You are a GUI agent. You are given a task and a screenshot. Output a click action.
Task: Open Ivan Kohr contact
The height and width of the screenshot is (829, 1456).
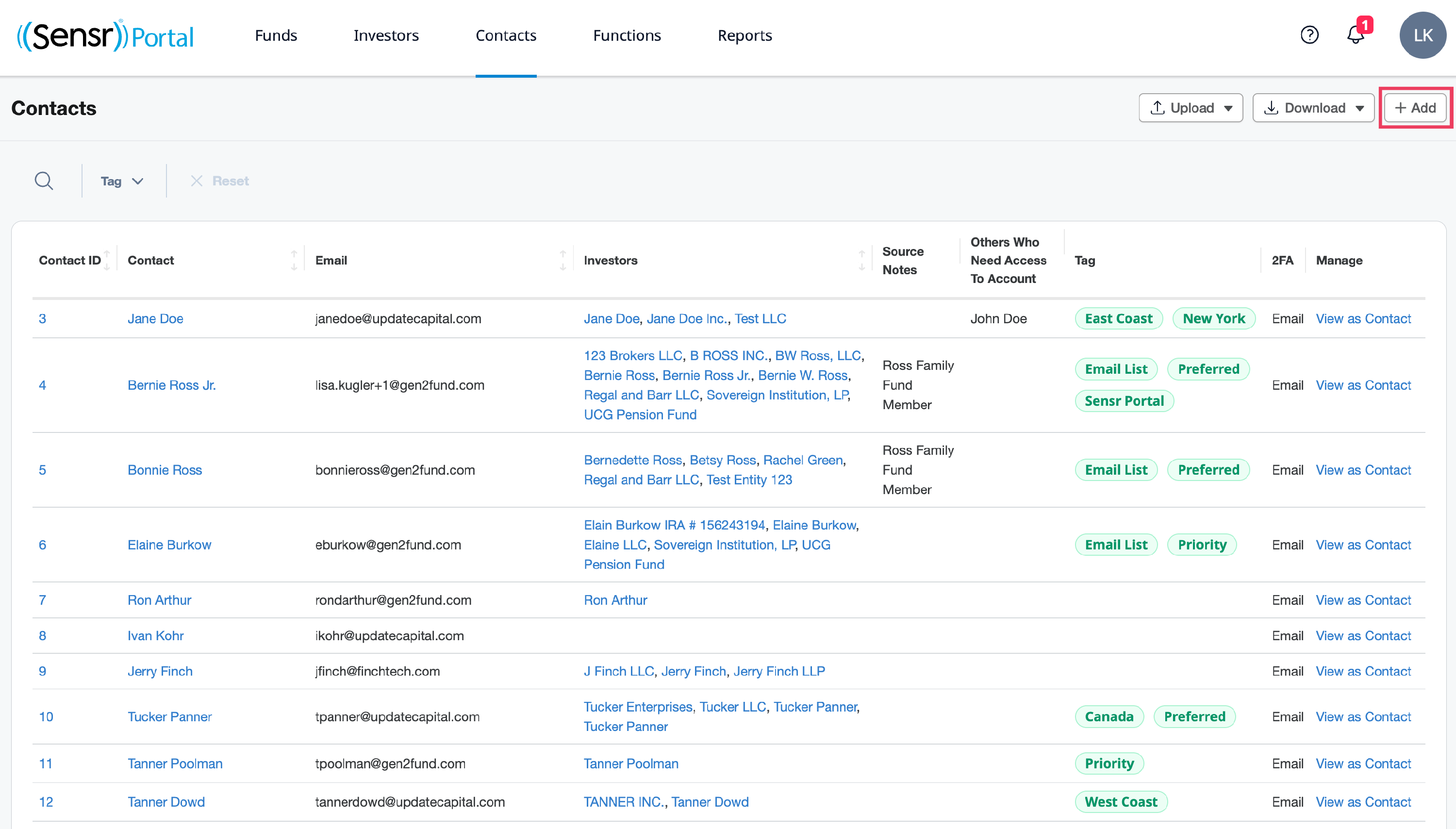pyautogui.click(x=155, y=636)
